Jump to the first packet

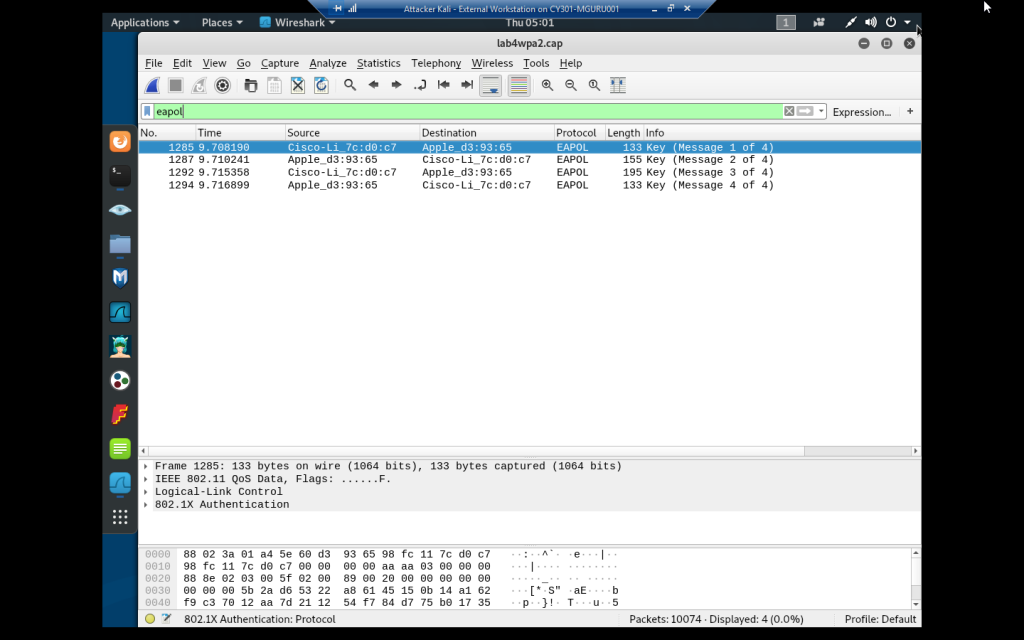coord(443,85)
